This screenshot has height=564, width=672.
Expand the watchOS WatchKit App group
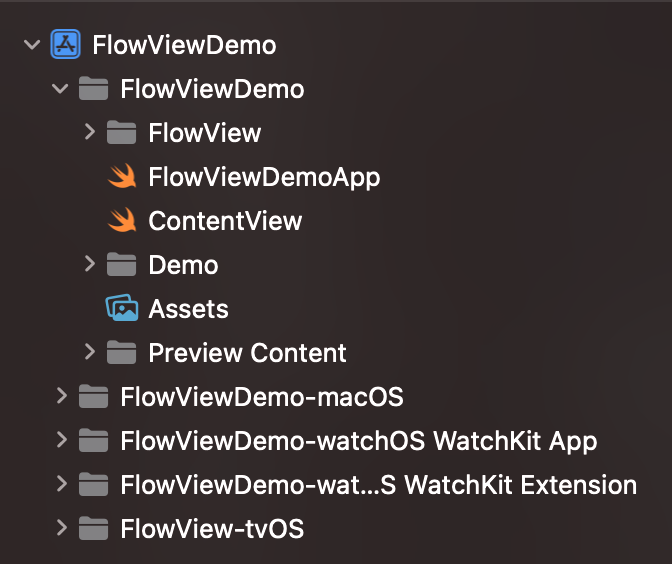[61, 441]
